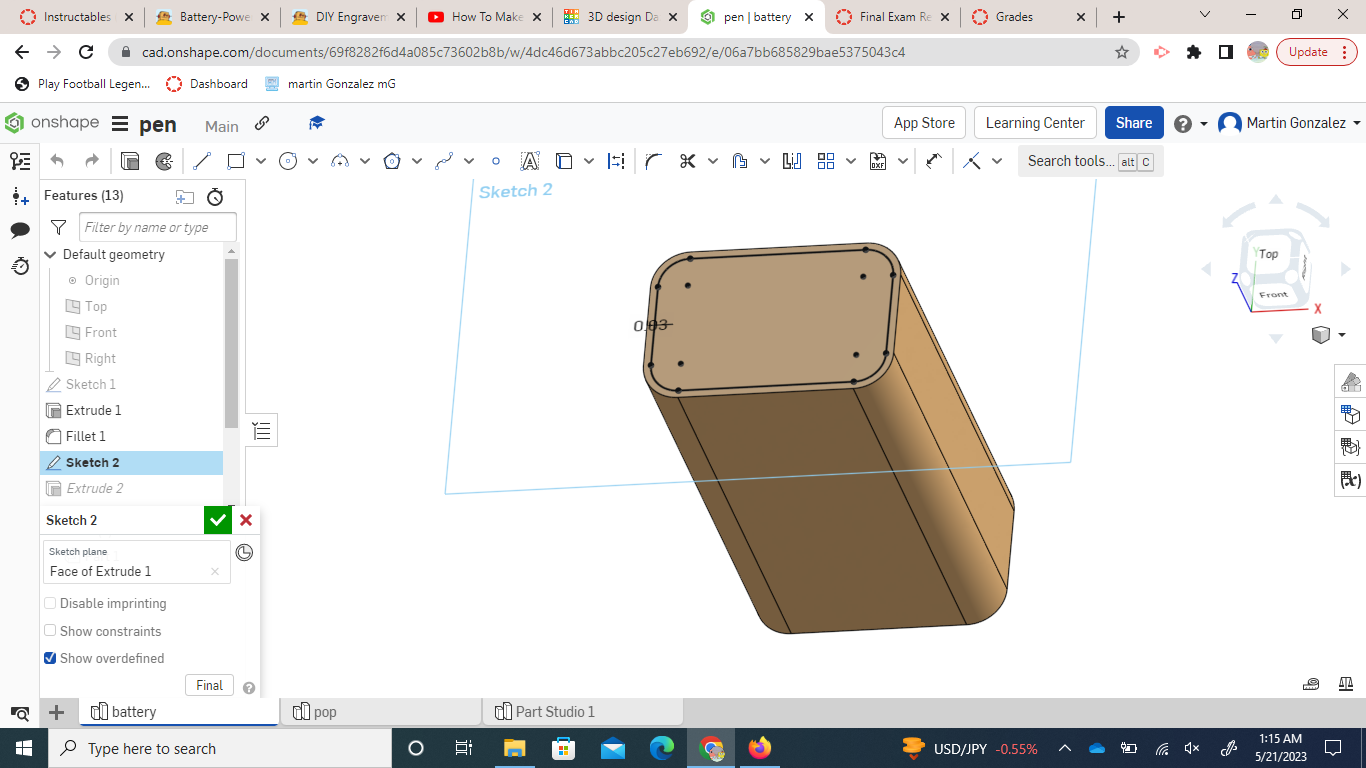Select the Dimension tool
The width and height of the screenshot is (1366, 768).
[x=614, y=160]
